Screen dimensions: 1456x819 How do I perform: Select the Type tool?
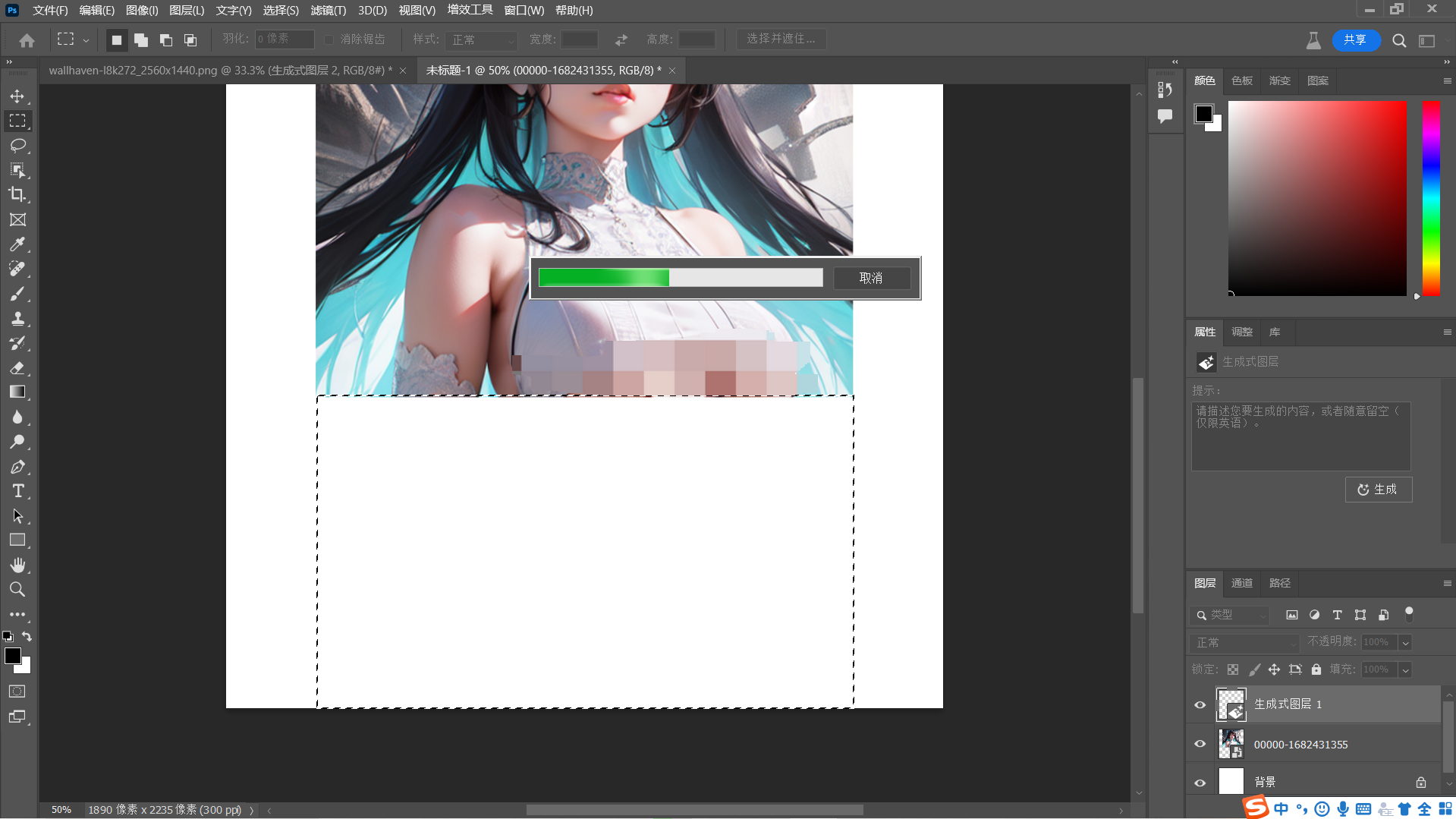coord(17,491)
